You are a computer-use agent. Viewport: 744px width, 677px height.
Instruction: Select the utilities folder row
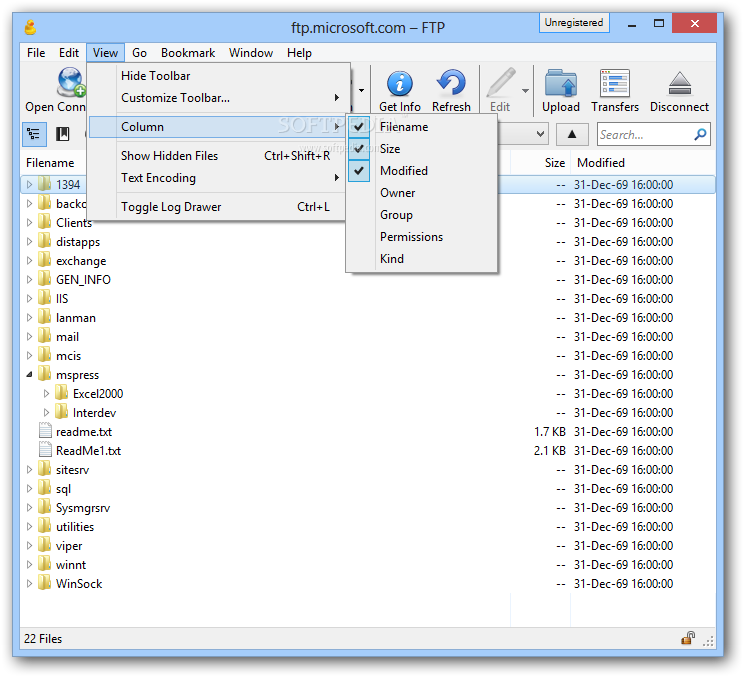point(368,527)
